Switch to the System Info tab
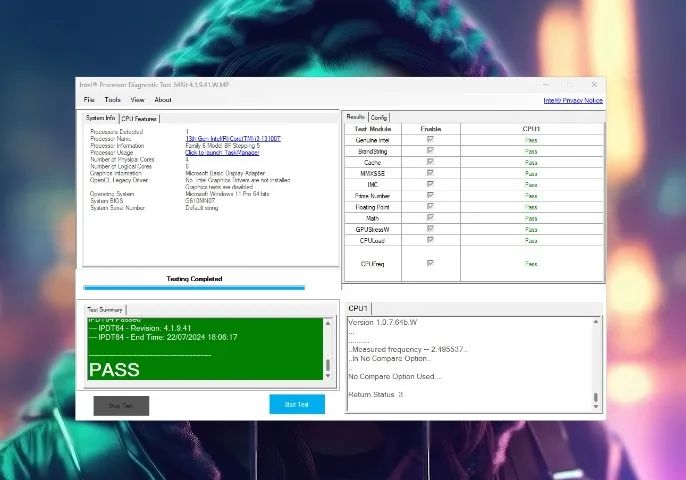This screenshot has height=480, width=686. coord(101,118)
